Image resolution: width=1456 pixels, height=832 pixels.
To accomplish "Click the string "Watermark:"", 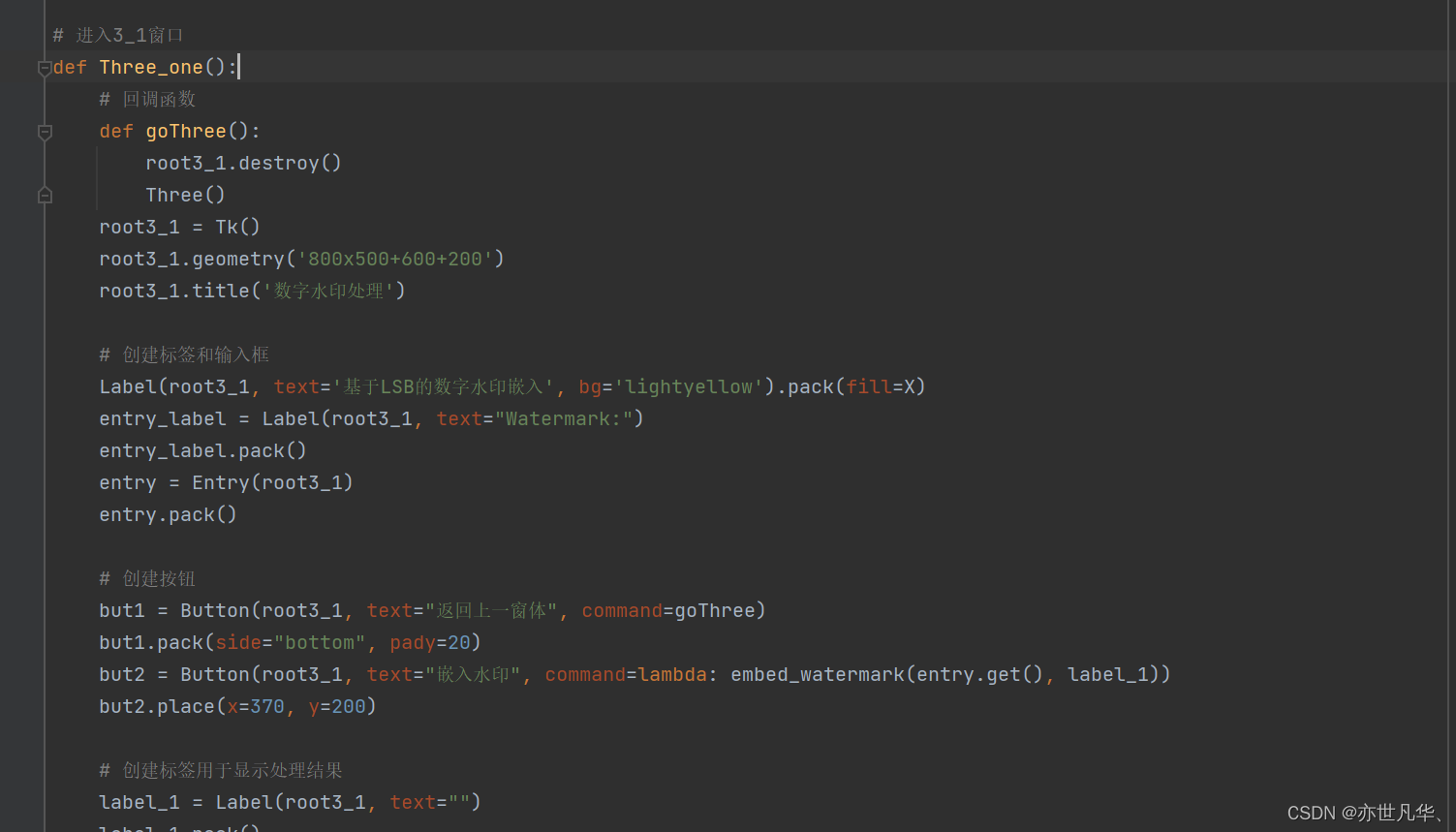I will click(x=563, y=418).
